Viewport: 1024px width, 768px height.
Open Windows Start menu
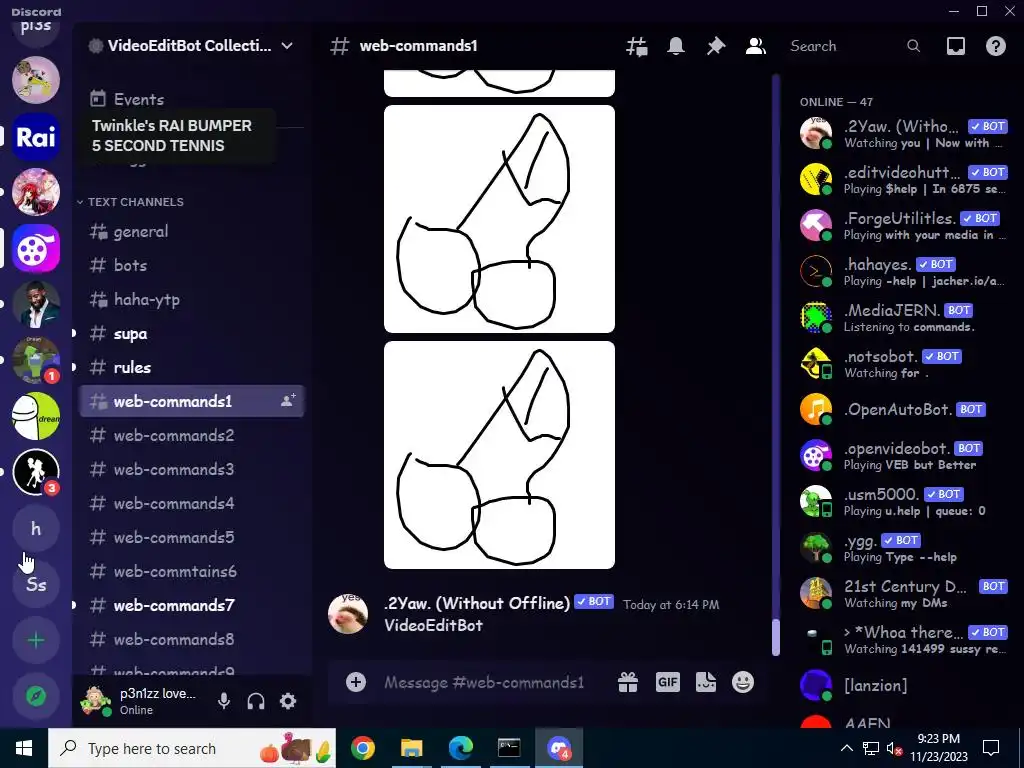pos(24,748)
